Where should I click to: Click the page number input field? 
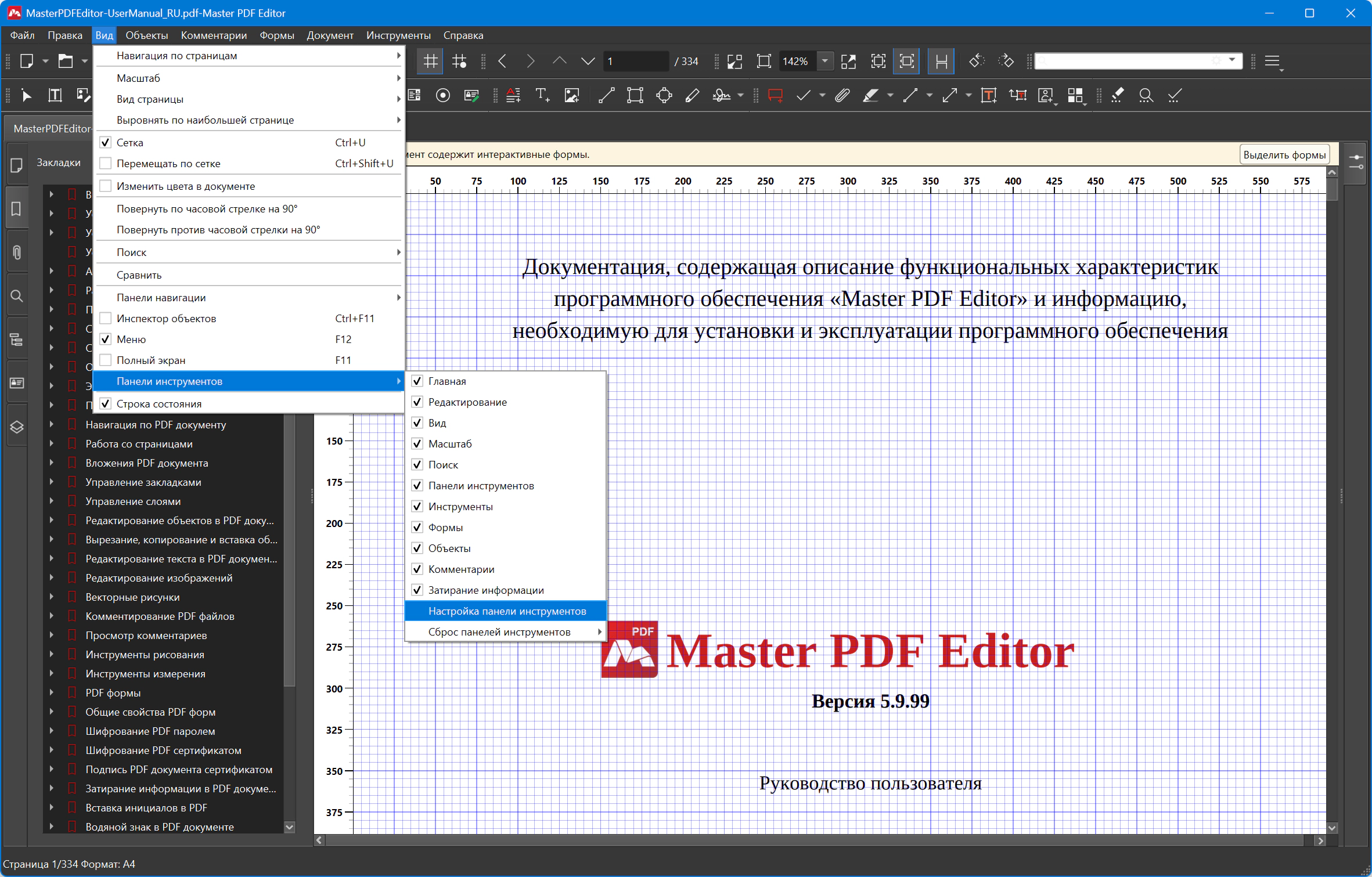(x=636, y=61)
